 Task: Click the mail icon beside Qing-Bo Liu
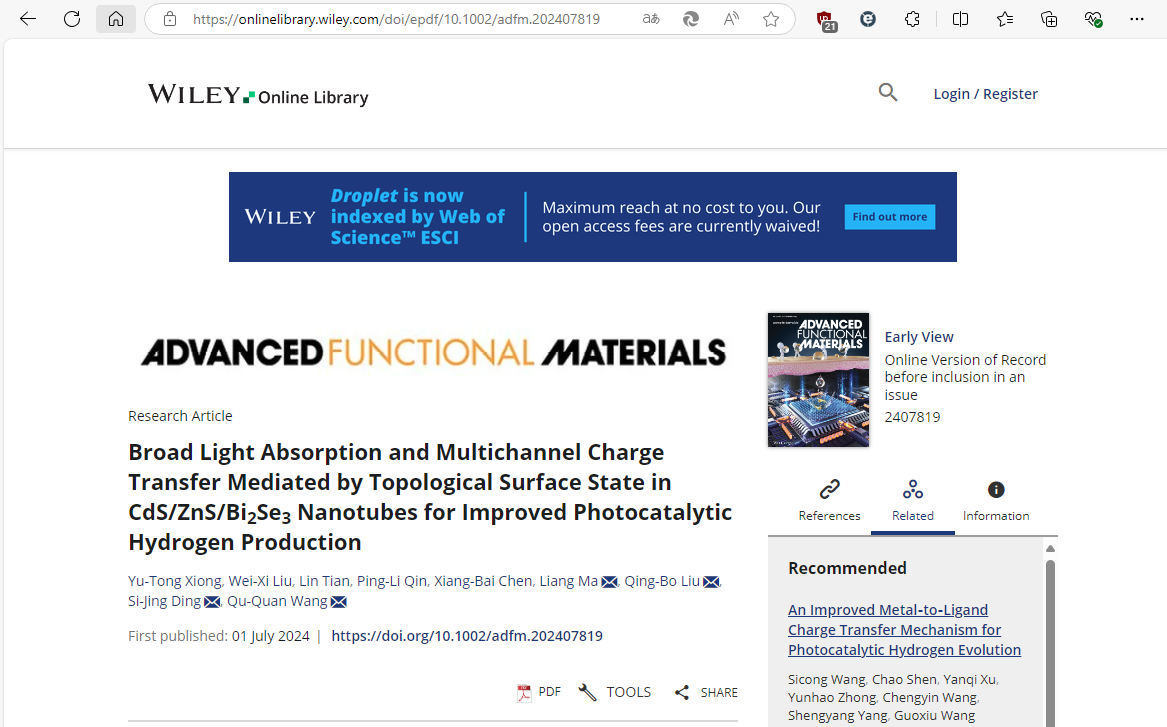tap(711, 582)
